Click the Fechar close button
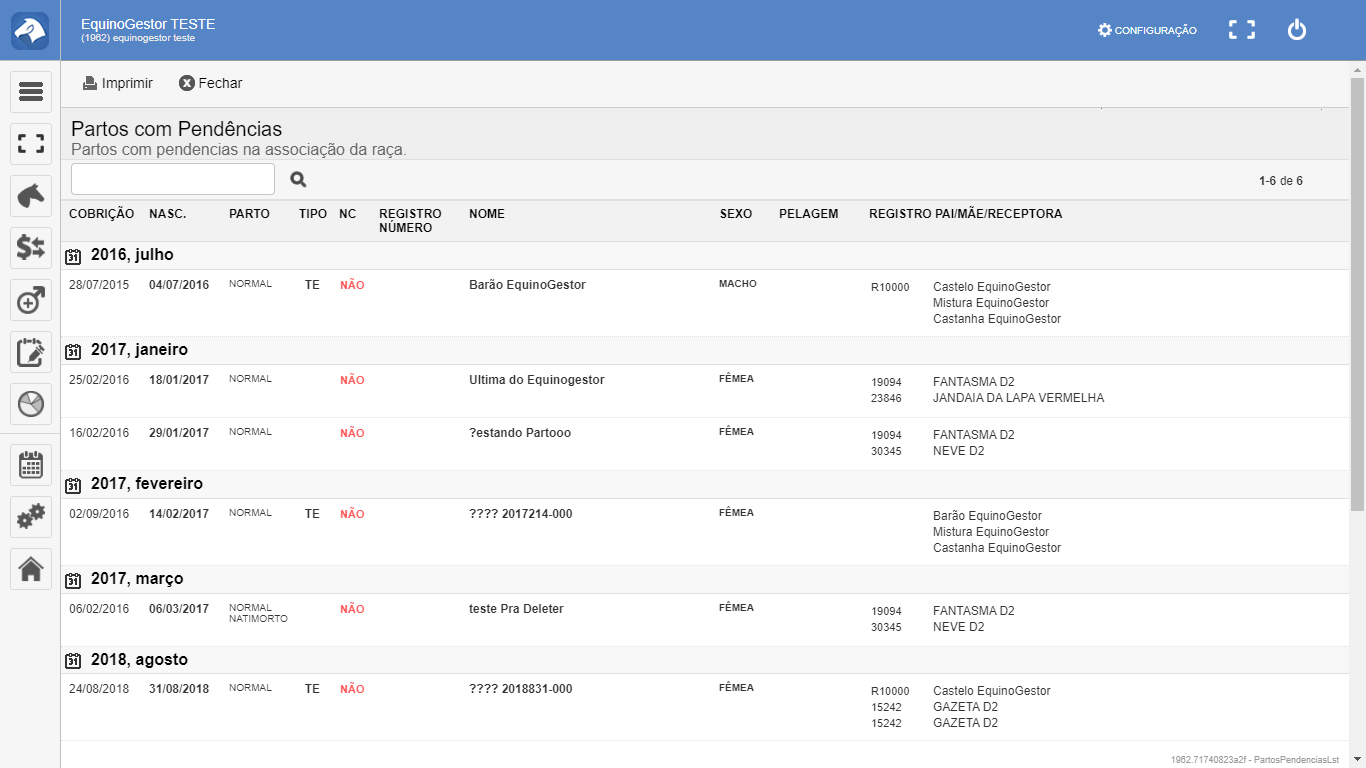Screen dimensions: 1366x768 [x=211, y=83]
